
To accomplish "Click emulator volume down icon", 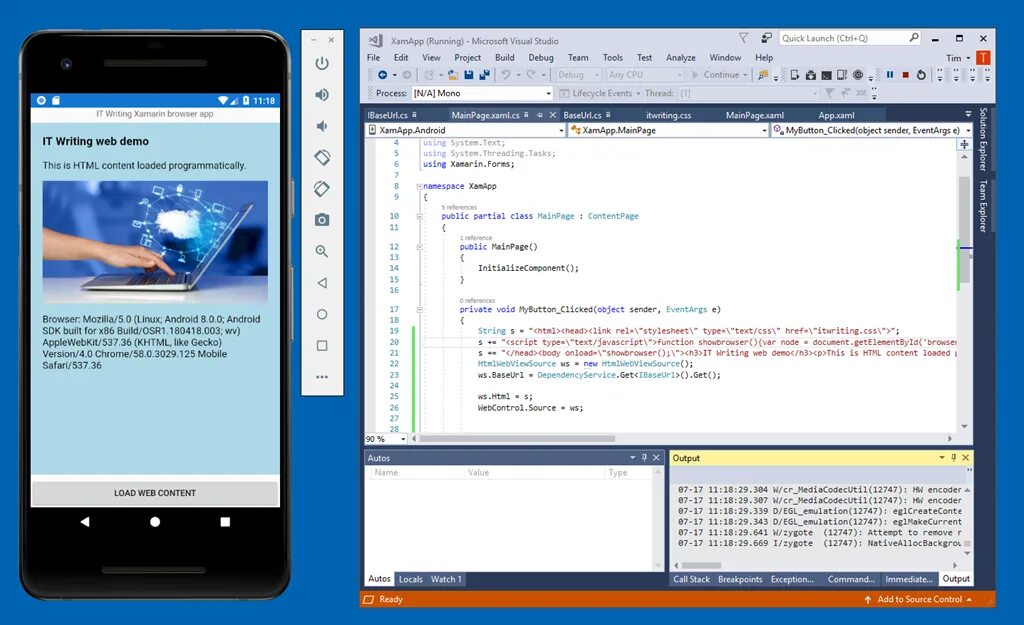I will coord(322,126).
